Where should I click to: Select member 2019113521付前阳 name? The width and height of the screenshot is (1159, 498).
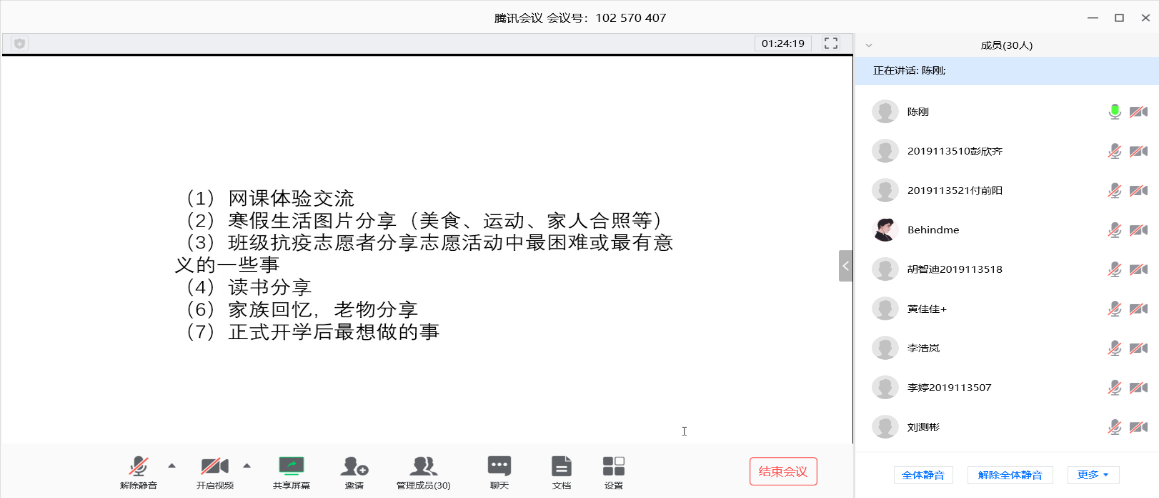954,191
